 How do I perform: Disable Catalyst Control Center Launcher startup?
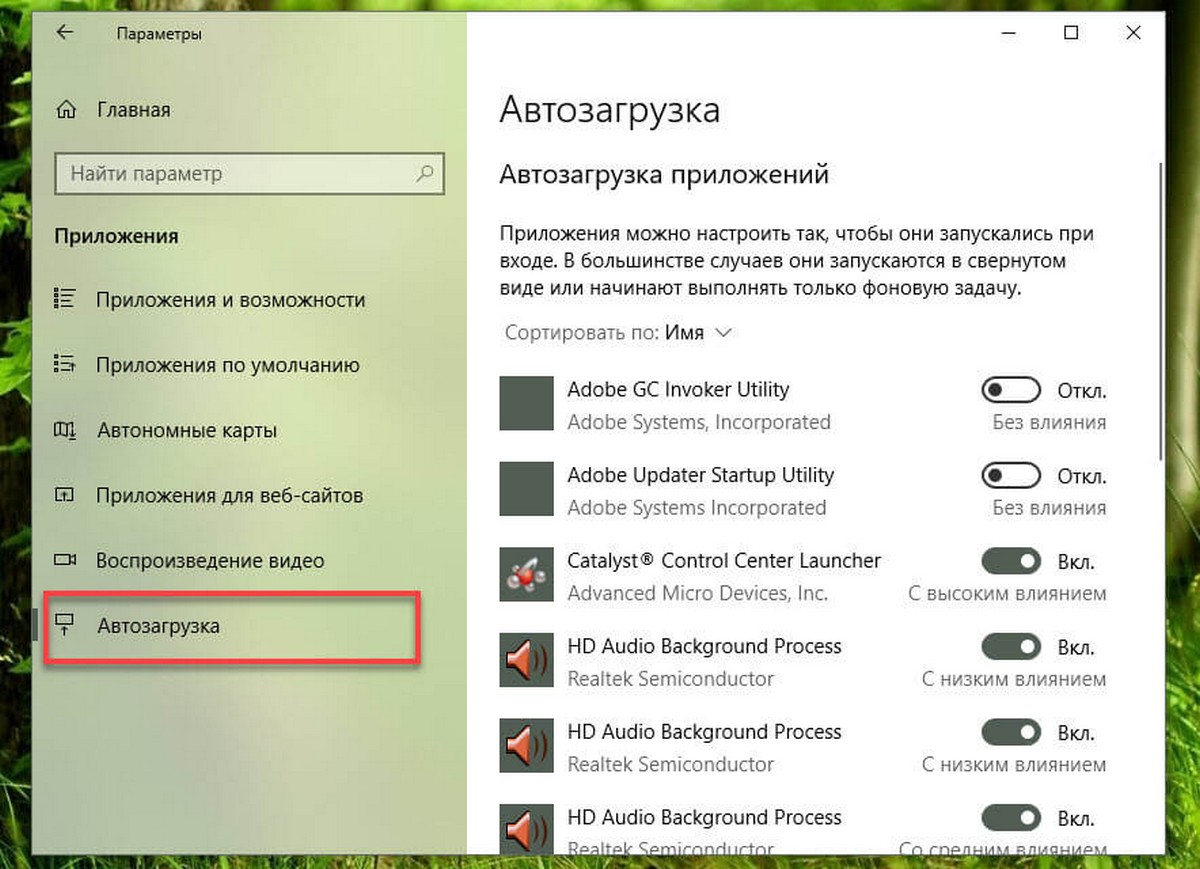pyautogui.click(x=1011, y=560)
